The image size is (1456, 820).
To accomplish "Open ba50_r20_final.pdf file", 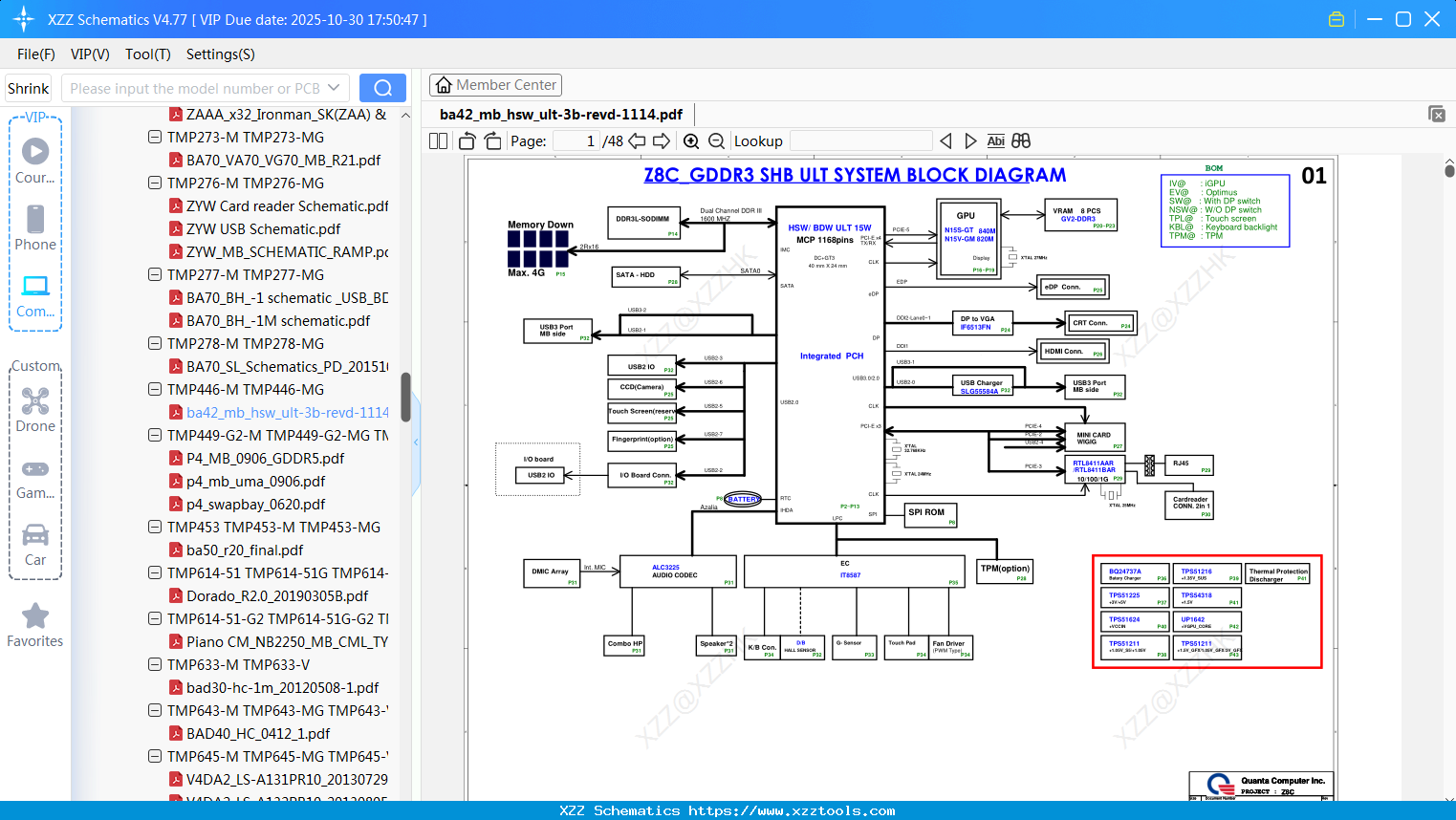I will (245, 550).
